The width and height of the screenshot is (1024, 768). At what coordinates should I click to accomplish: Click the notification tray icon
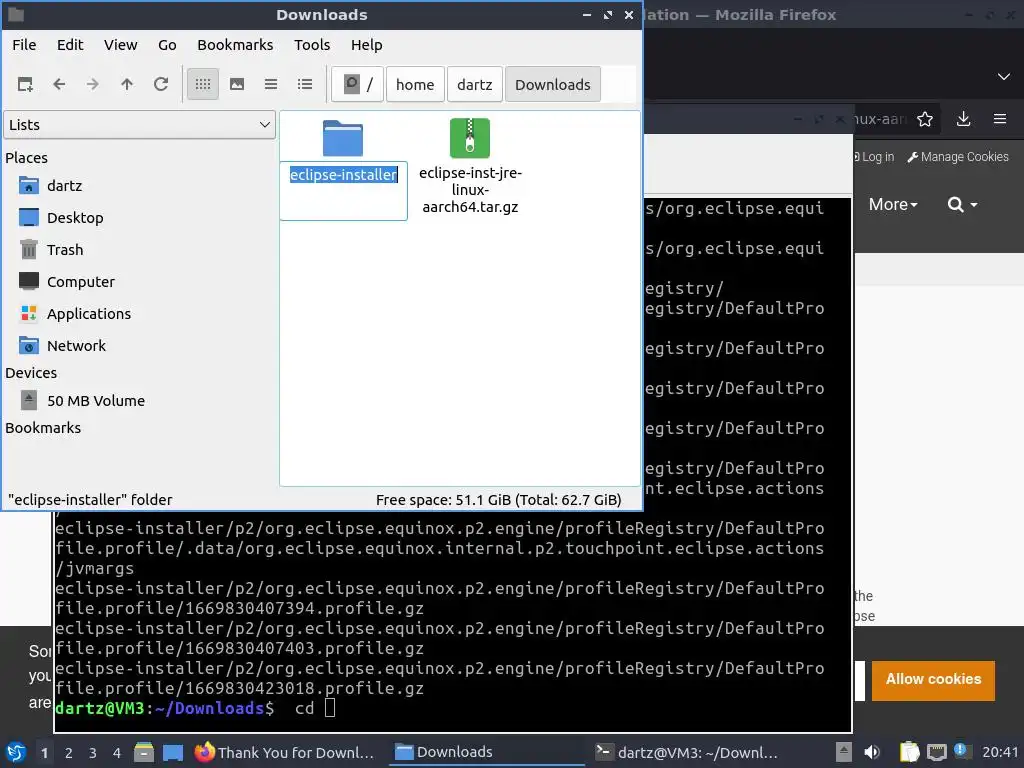(x=961, y=751)
